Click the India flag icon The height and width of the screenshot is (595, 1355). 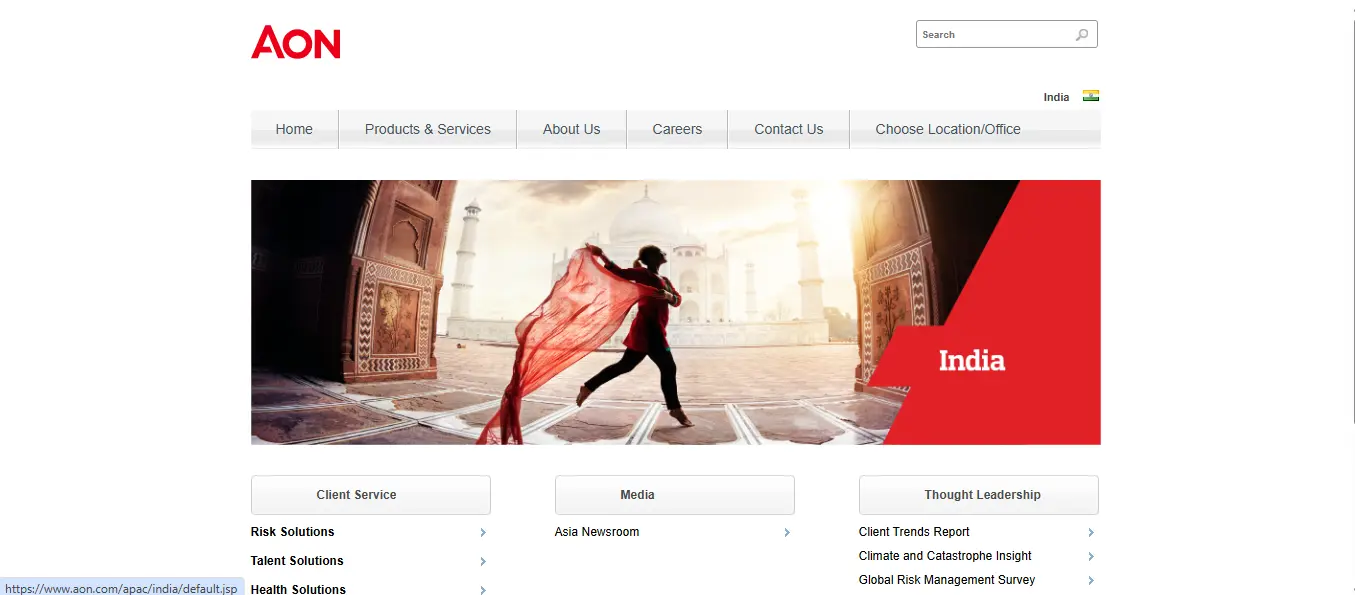click(1090, 96)
